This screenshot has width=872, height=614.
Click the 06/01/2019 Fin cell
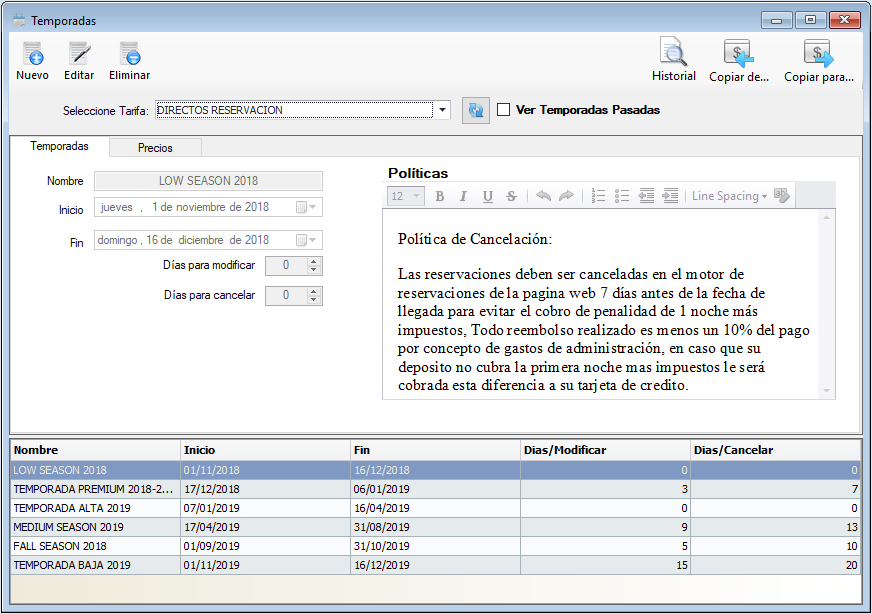click(436, 489)
